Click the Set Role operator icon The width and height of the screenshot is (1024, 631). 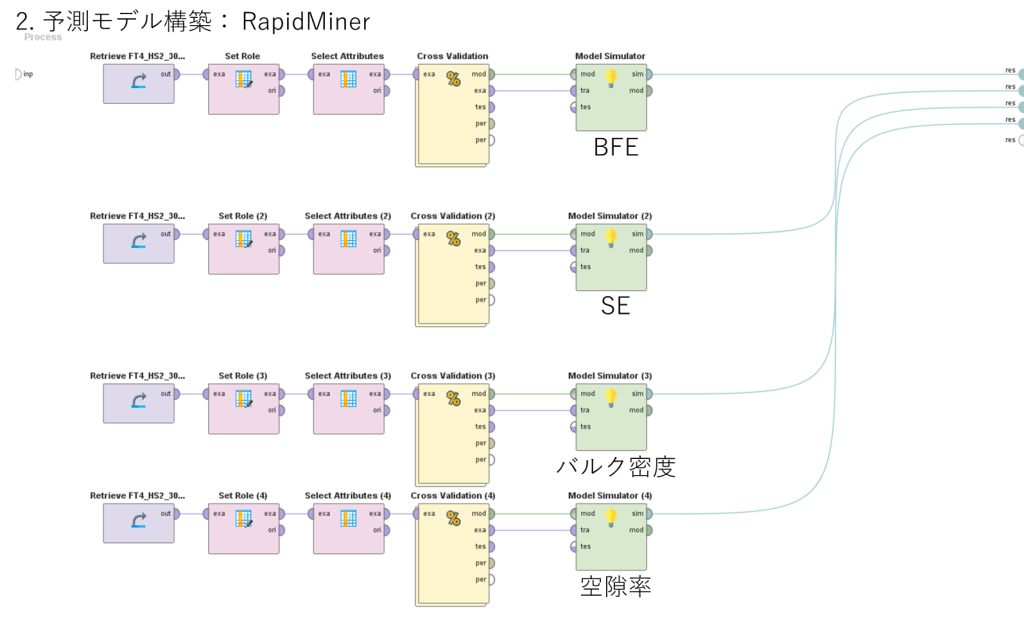(244, 80)
